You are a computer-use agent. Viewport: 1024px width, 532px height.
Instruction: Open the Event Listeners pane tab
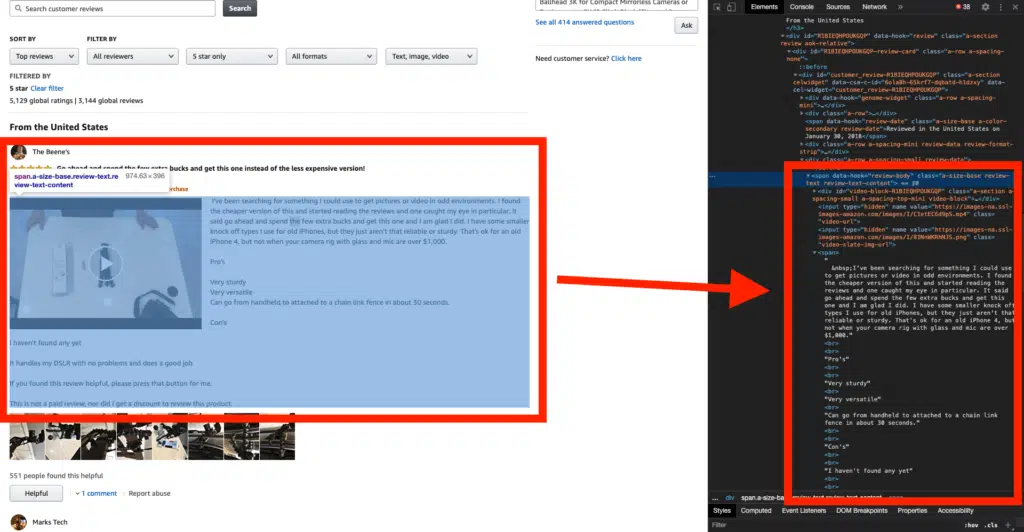(x=804, y=511)
